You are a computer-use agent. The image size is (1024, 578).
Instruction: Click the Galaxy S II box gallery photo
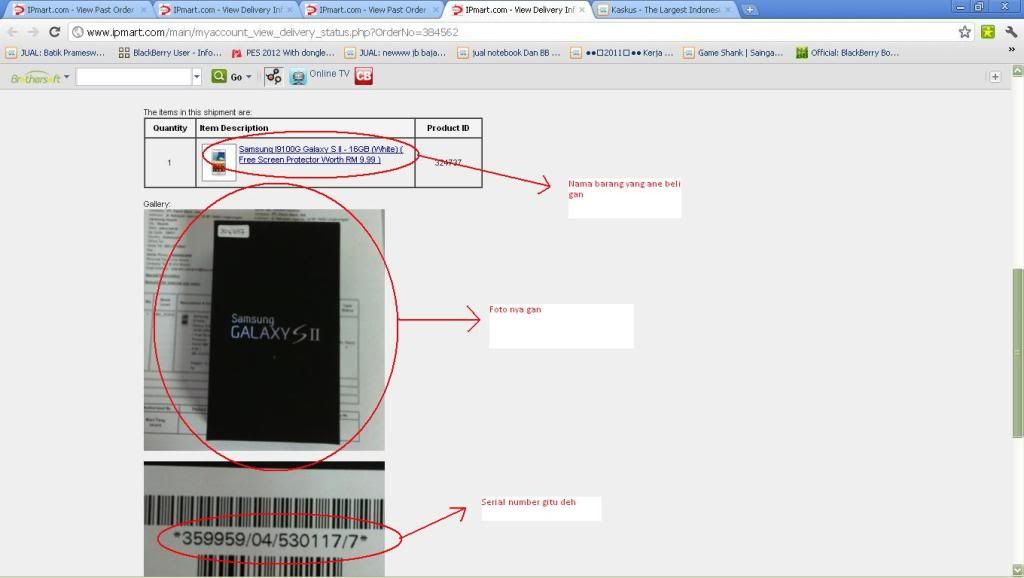click(x=264, y=330)
